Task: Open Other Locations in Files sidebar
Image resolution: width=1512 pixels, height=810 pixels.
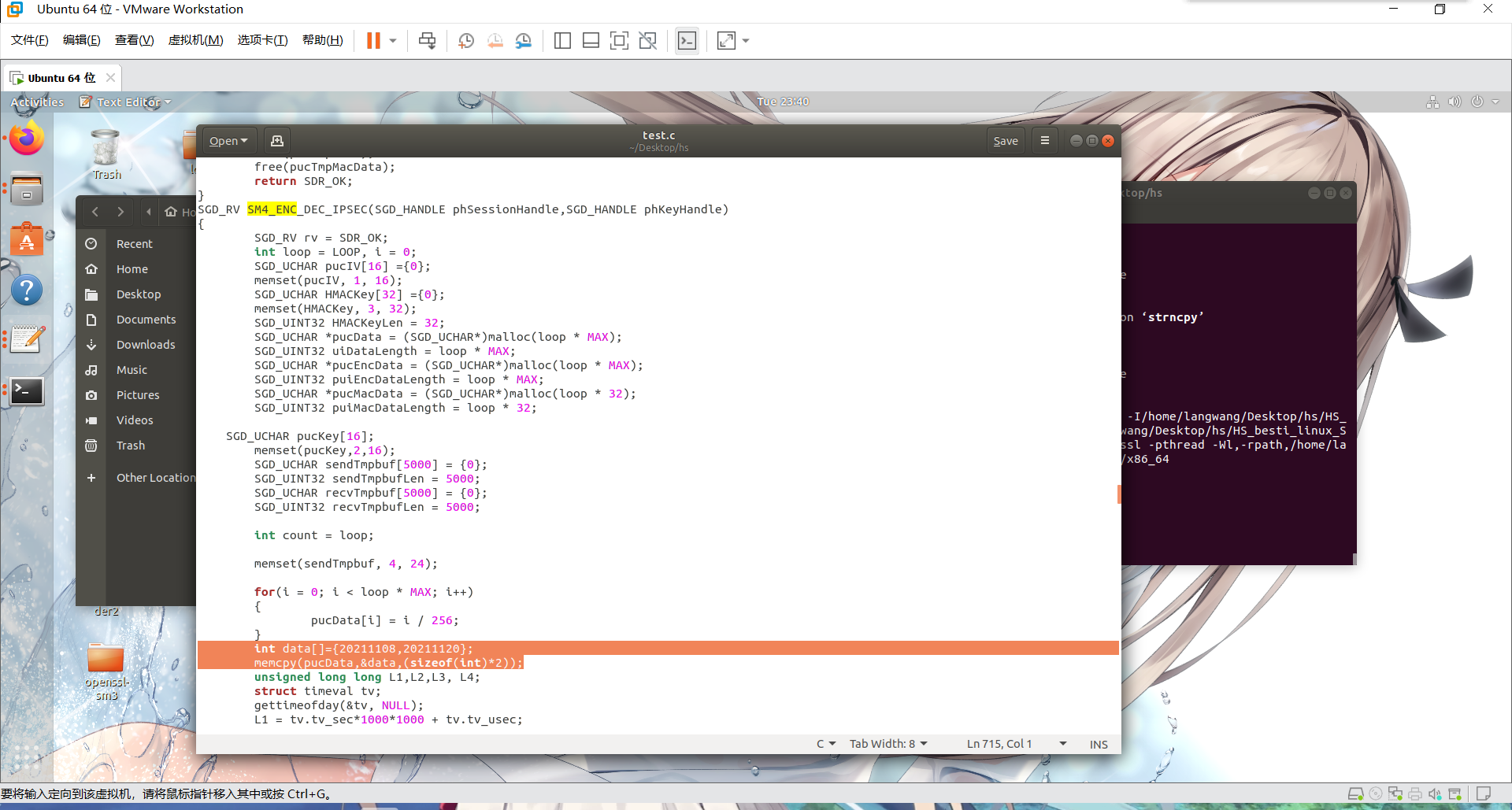Action: (x=135, y=478)
